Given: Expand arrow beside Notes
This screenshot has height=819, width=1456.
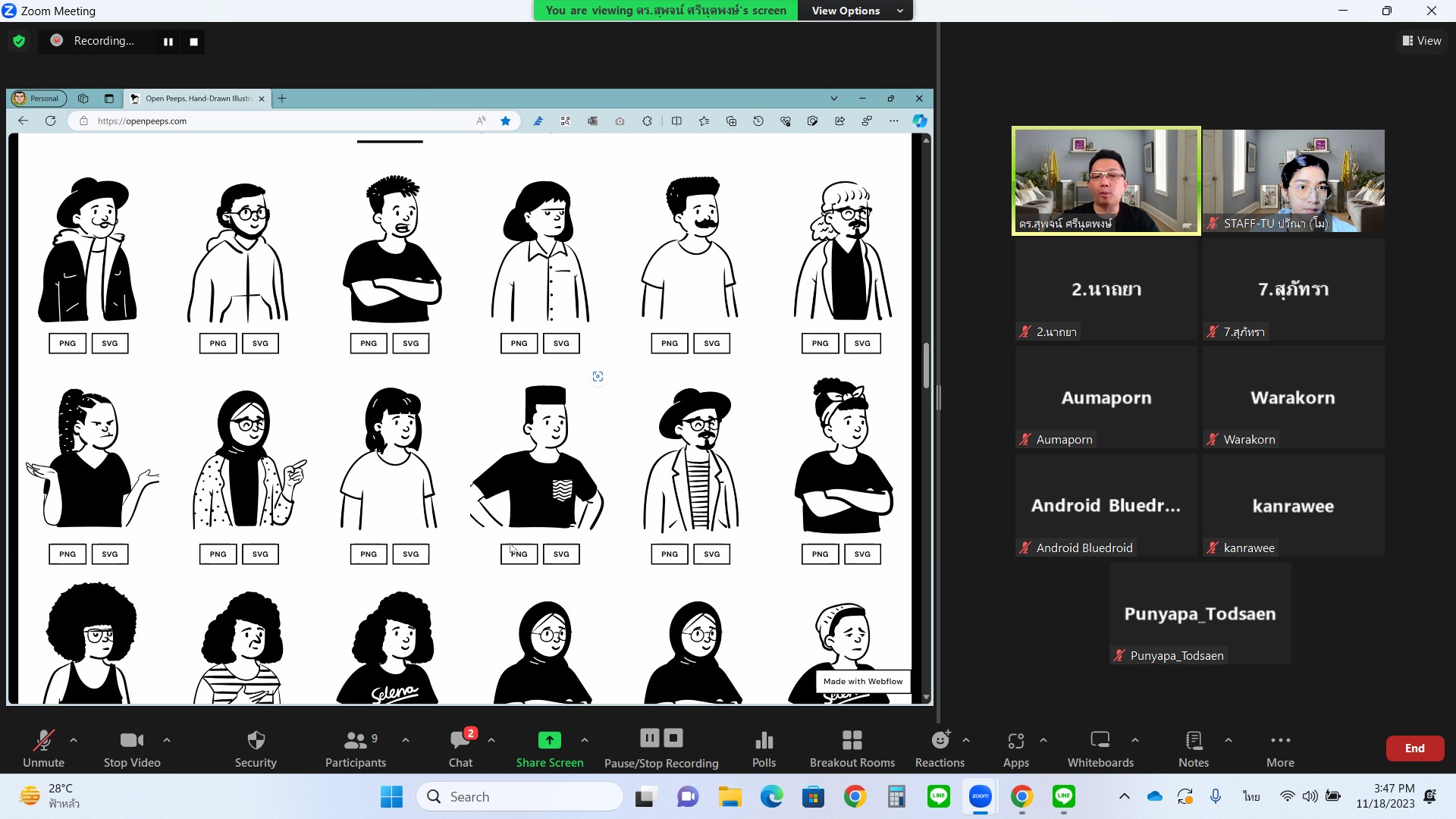Looking at the screenshot, I should [x=1228, y=739].
